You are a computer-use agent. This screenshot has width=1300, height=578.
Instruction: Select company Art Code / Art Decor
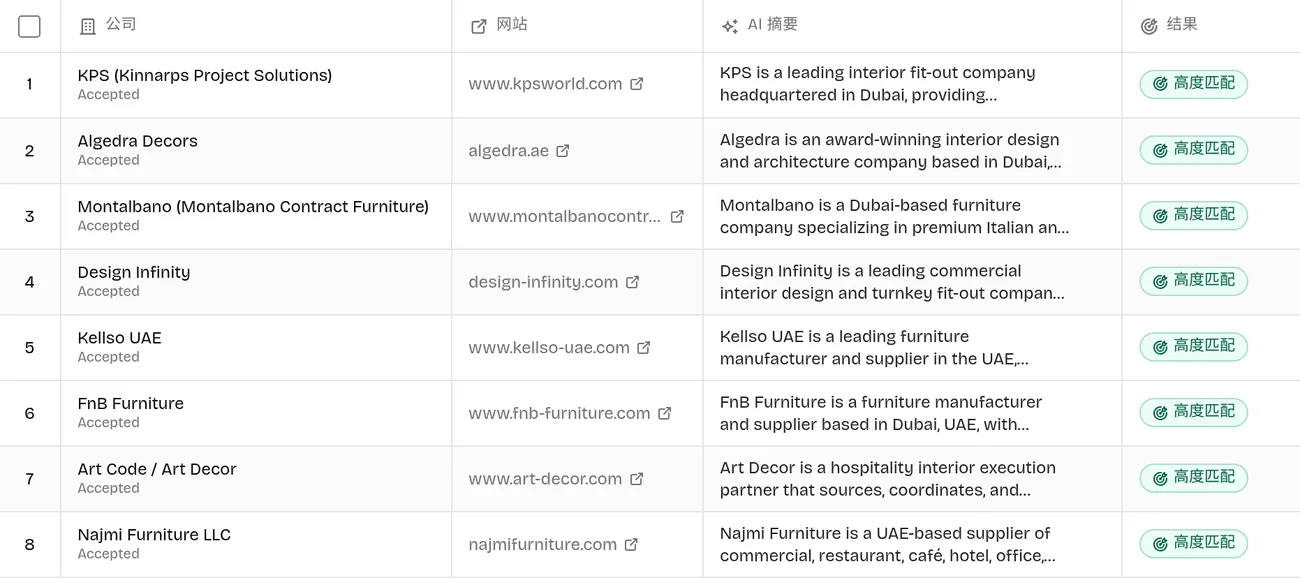click(157, 469)
